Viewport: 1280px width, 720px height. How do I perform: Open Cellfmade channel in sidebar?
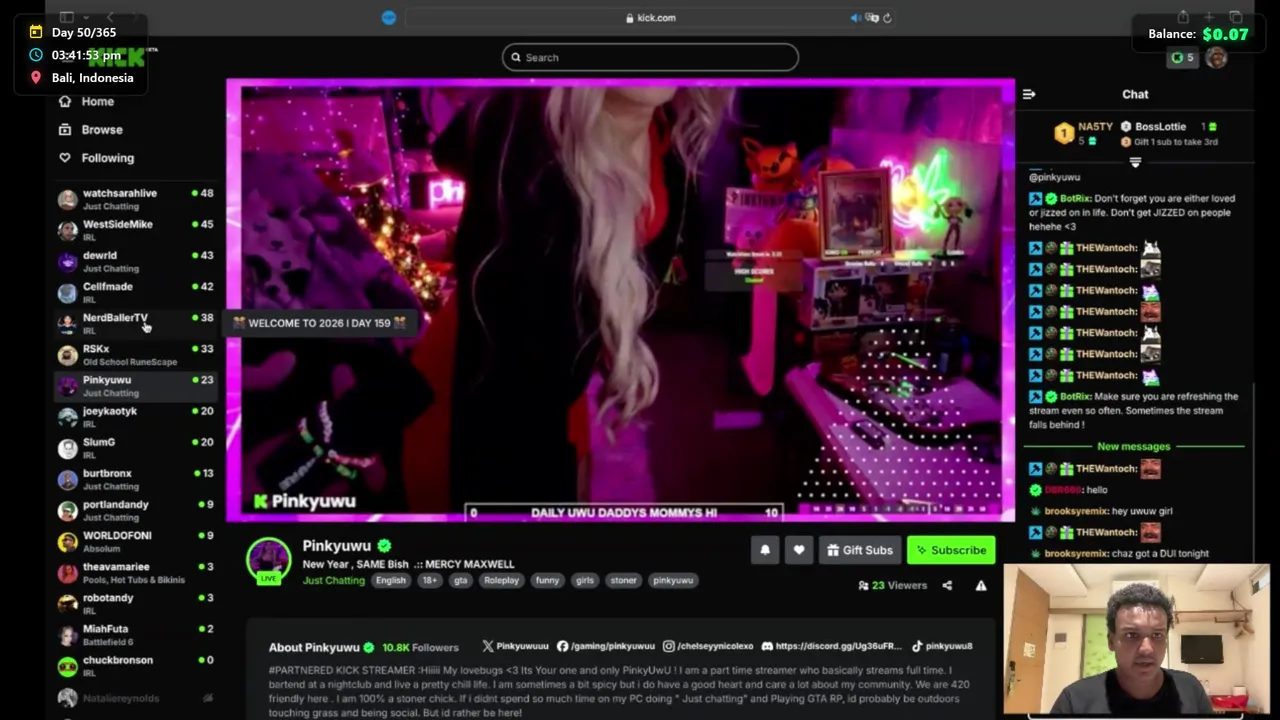(x=135, y=292)
